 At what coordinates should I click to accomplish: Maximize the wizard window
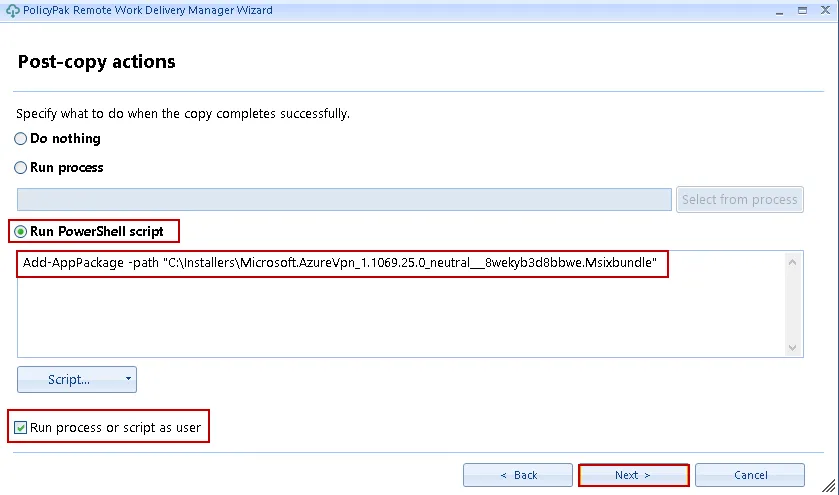pyautogui.click(x=804, y=9)
